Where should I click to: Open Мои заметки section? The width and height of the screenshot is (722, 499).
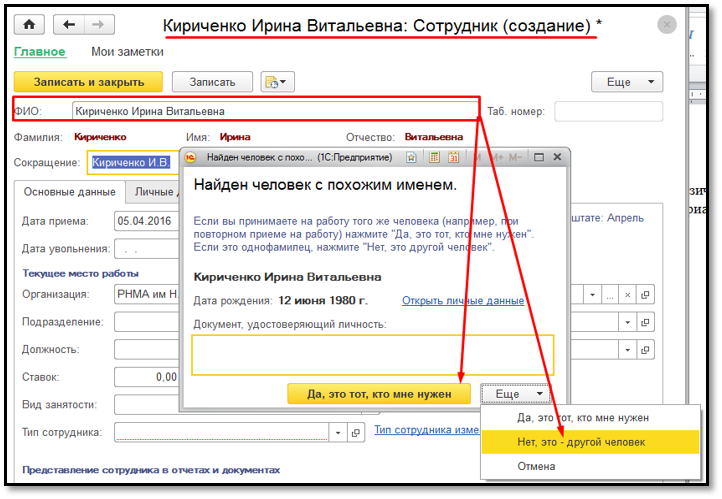click(127, 52)
